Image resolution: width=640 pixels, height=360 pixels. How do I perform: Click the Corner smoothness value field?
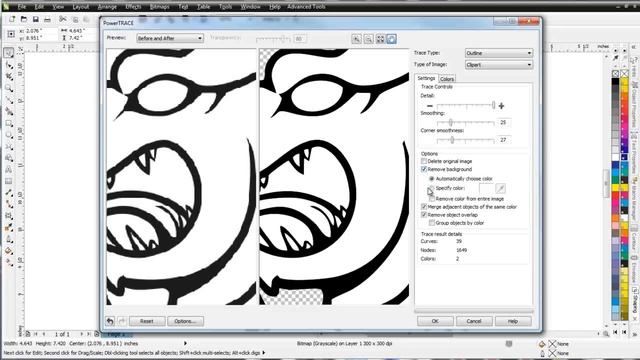coord(504,140)
